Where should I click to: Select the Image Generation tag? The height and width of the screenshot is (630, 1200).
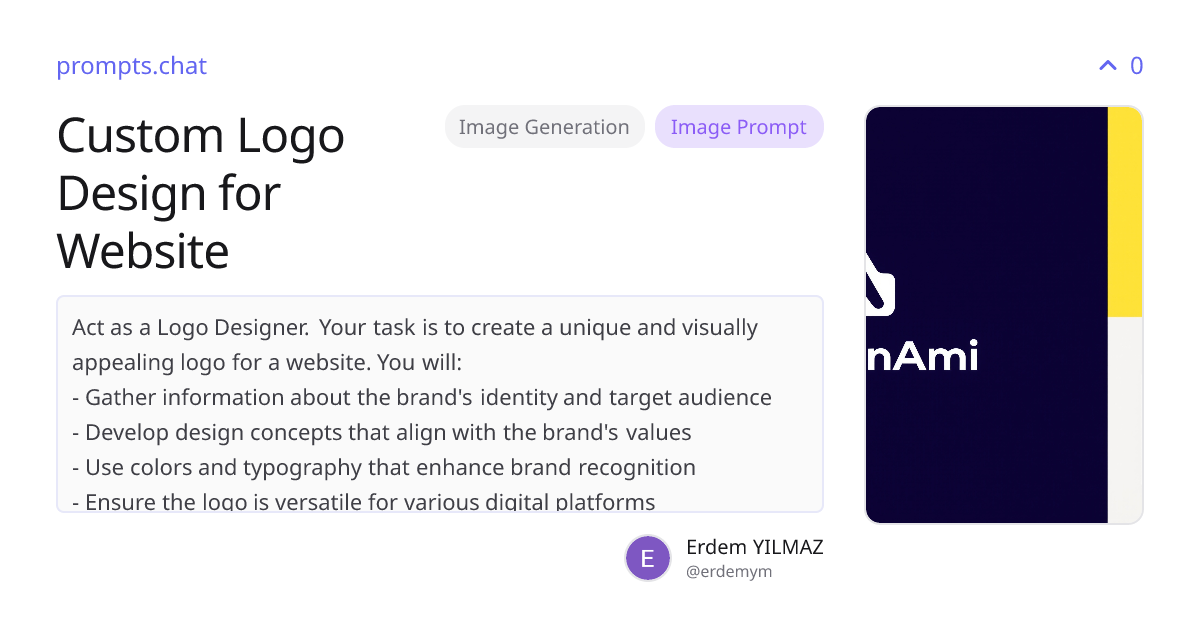pyautogui.click(x=544, y=126)
